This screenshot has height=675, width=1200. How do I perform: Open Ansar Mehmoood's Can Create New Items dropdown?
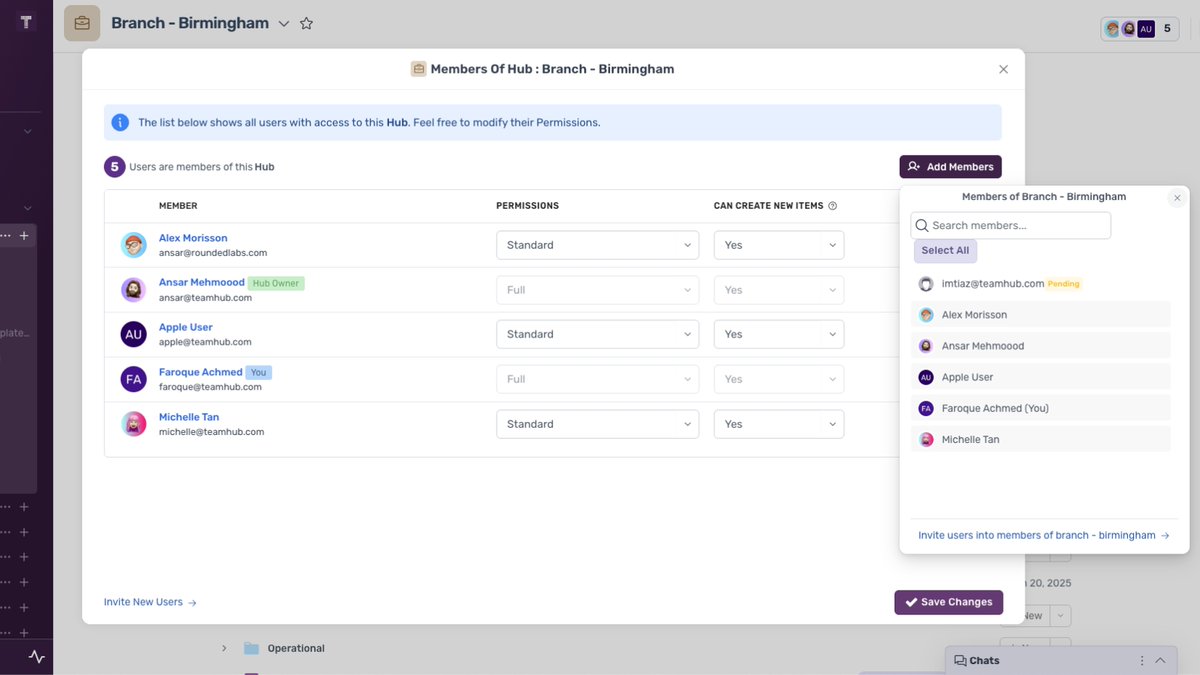pyautogui.click(x=779, y=290)
